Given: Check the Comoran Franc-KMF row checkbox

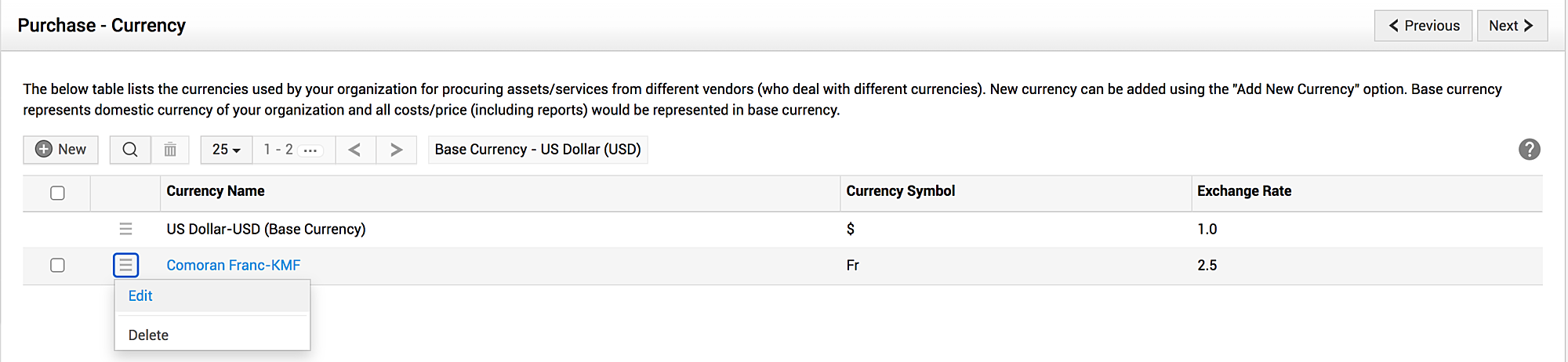Looking at the screenshot, I should pos(57,266).
